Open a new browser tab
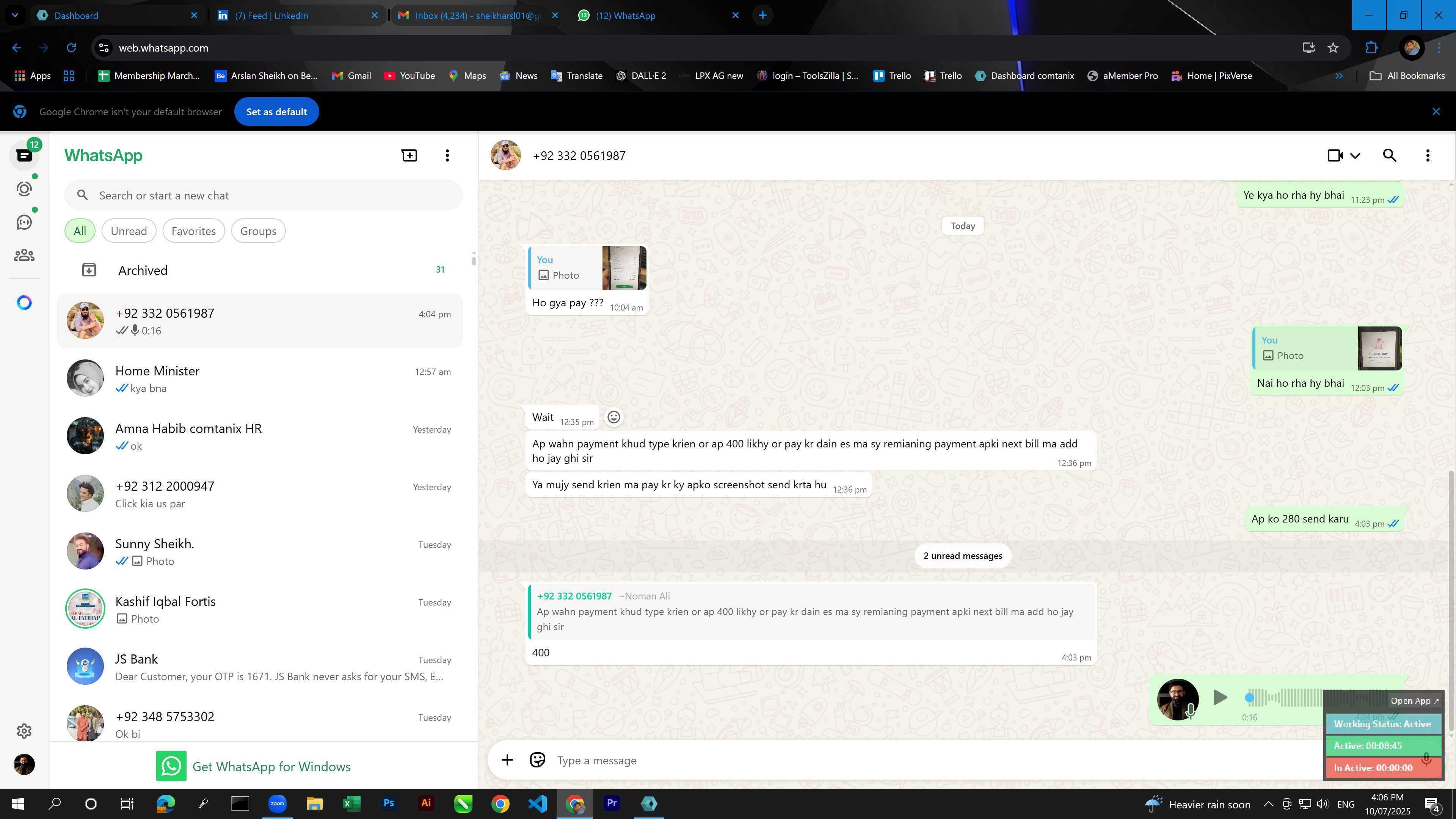1456x819 pixels. (x=763, y=15)
